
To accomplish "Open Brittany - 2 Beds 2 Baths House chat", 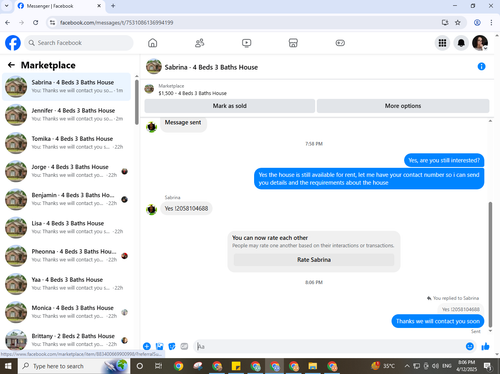I will [67, 340].
